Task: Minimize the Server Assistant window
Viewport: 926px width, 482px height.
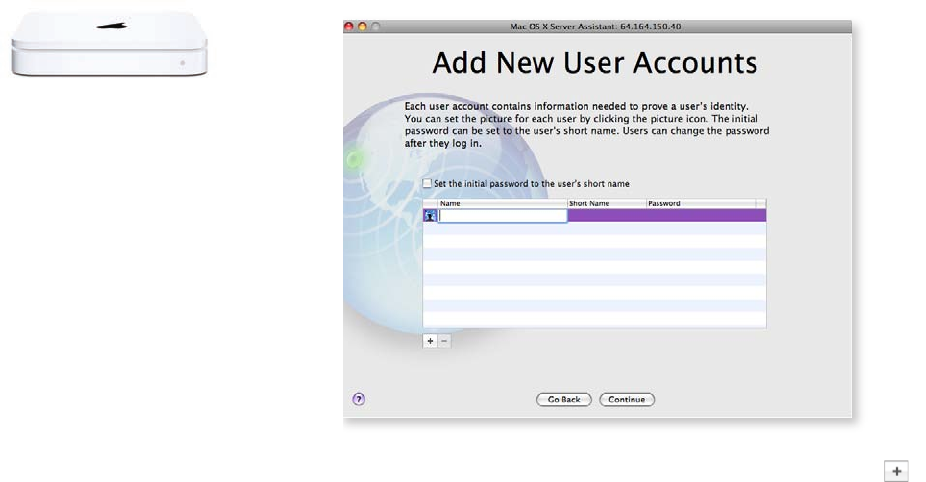Action: click(x=362, y=27)
